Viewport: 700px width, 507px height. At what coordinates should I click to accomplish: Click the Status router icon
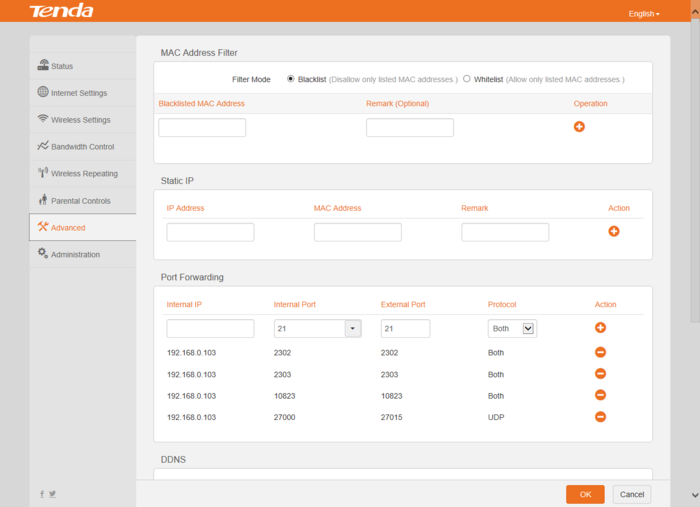pyautogui.click(x=43, y=65)
